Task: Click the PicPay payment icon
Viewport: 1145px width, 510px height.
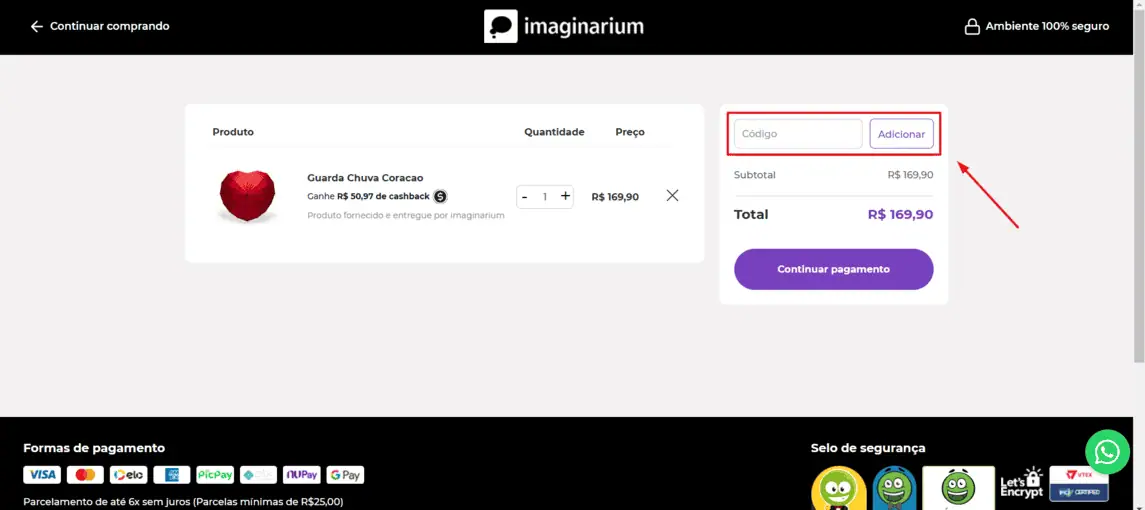Action: (215, 475)
